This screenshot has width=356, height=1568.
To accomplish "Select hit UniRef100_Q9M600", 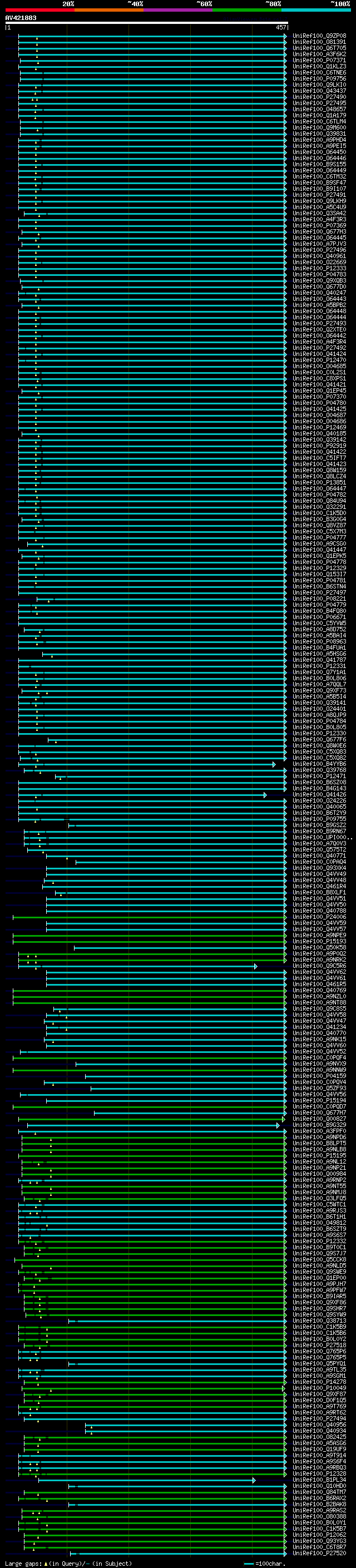I will pos(319,128).
